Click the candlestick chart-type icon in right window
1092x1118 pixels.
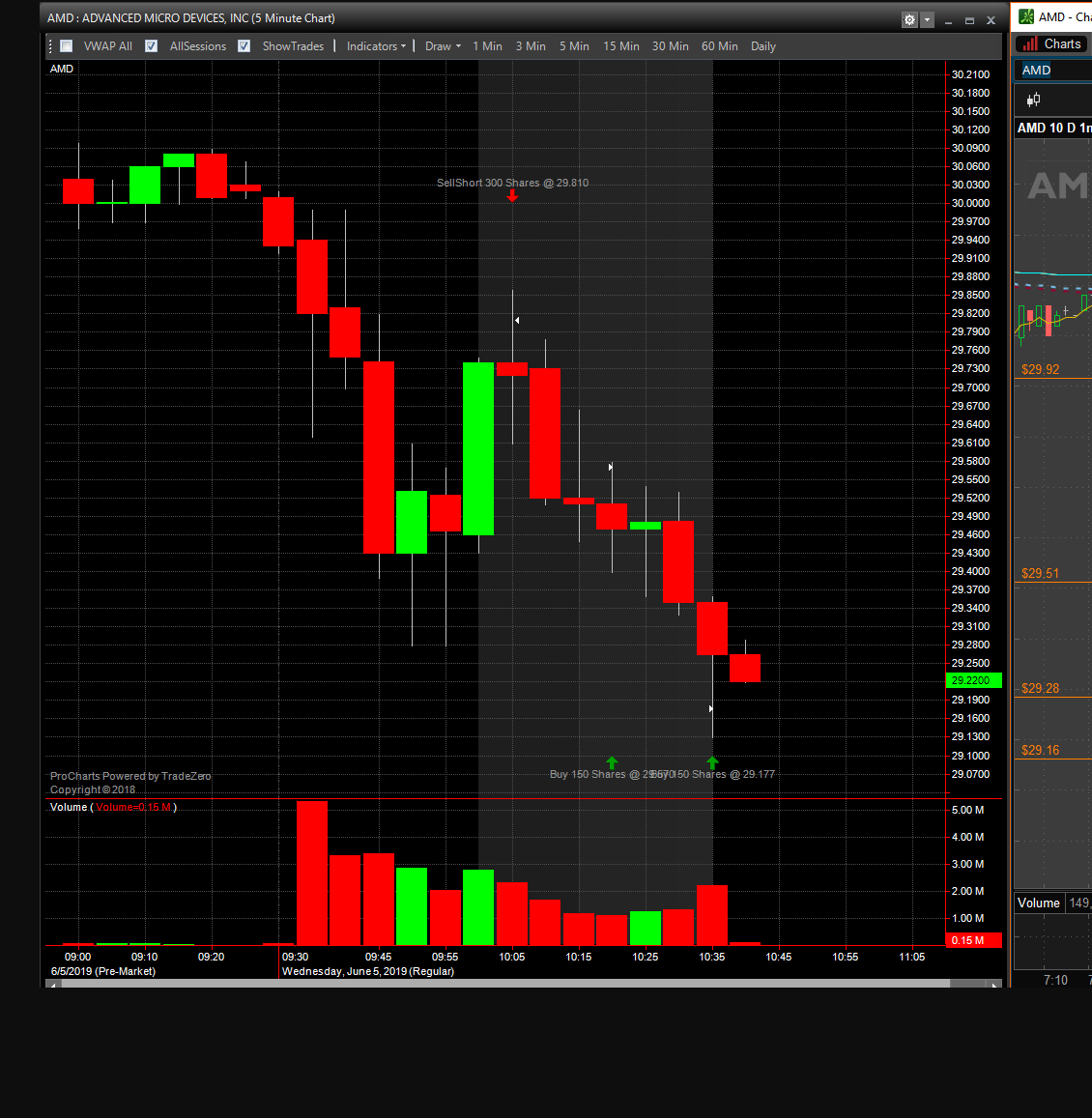pos(1033,100)
